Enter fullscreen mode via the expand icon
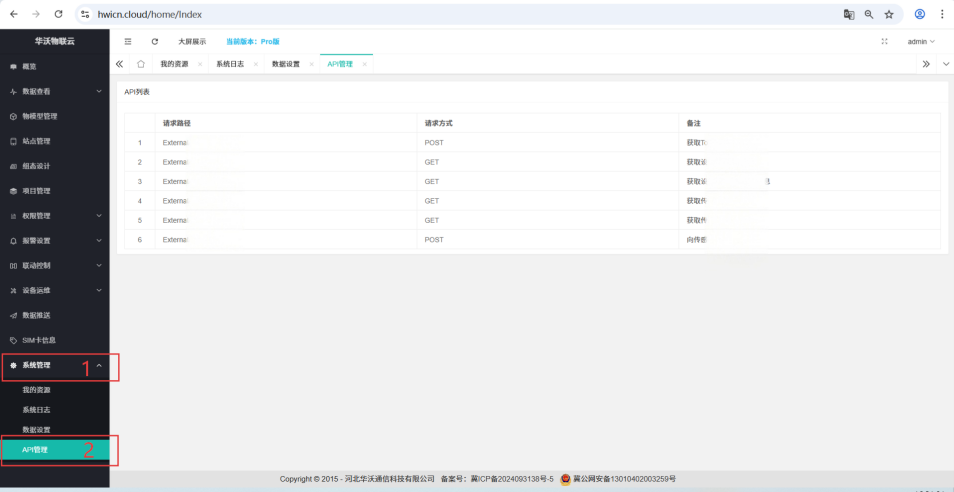The height and width of the screenshot is (492, 954). pos(884,41)
